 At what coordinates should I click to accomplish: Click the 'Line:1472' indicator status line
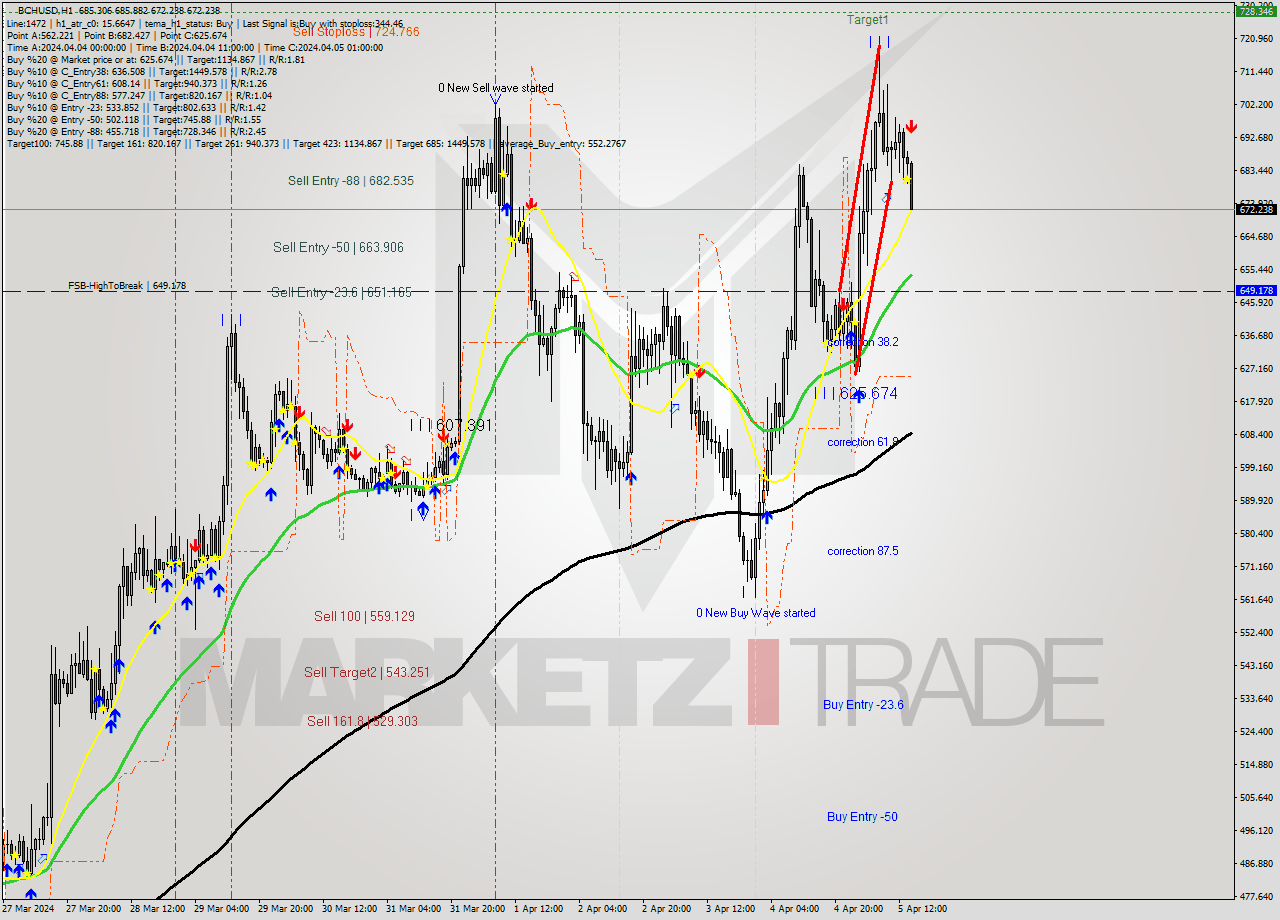(x=204, y=23)
